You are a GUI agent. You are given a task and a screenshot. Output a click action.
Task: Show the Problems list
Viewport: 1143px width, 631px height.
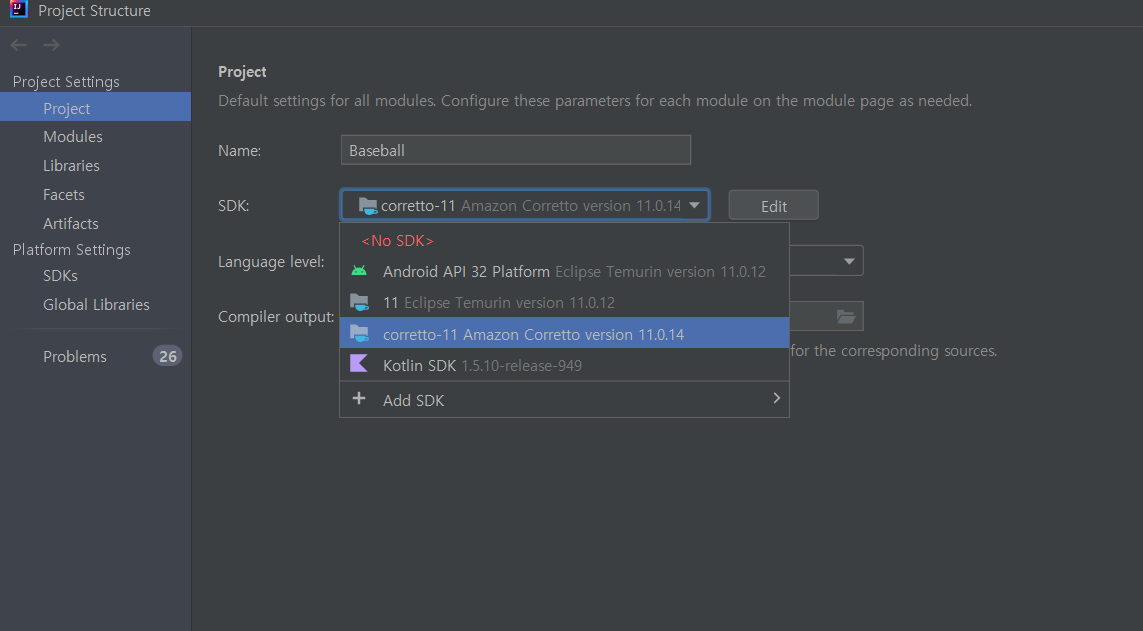[x=74, y=356]
